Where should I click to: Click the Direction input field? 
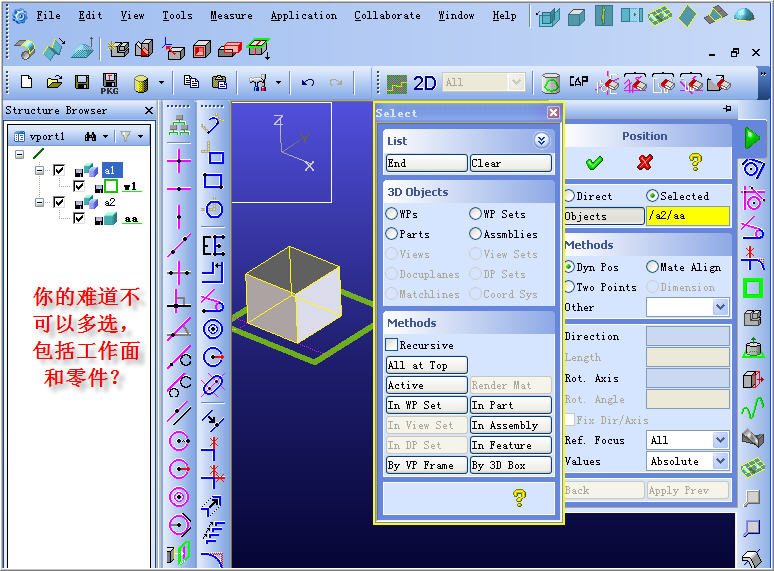(x=688, y=336)
